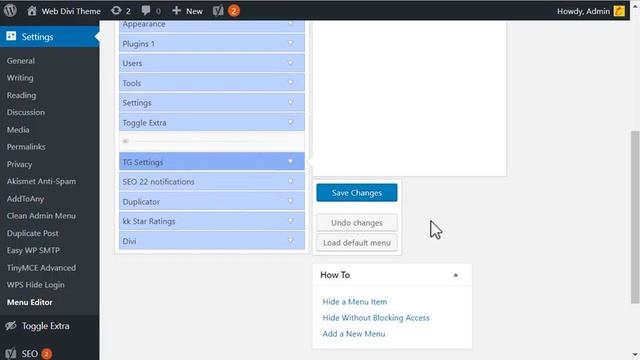
Task: Select the TG Settings menu item row
Action: pyautogui.click(x=212, y=162)
